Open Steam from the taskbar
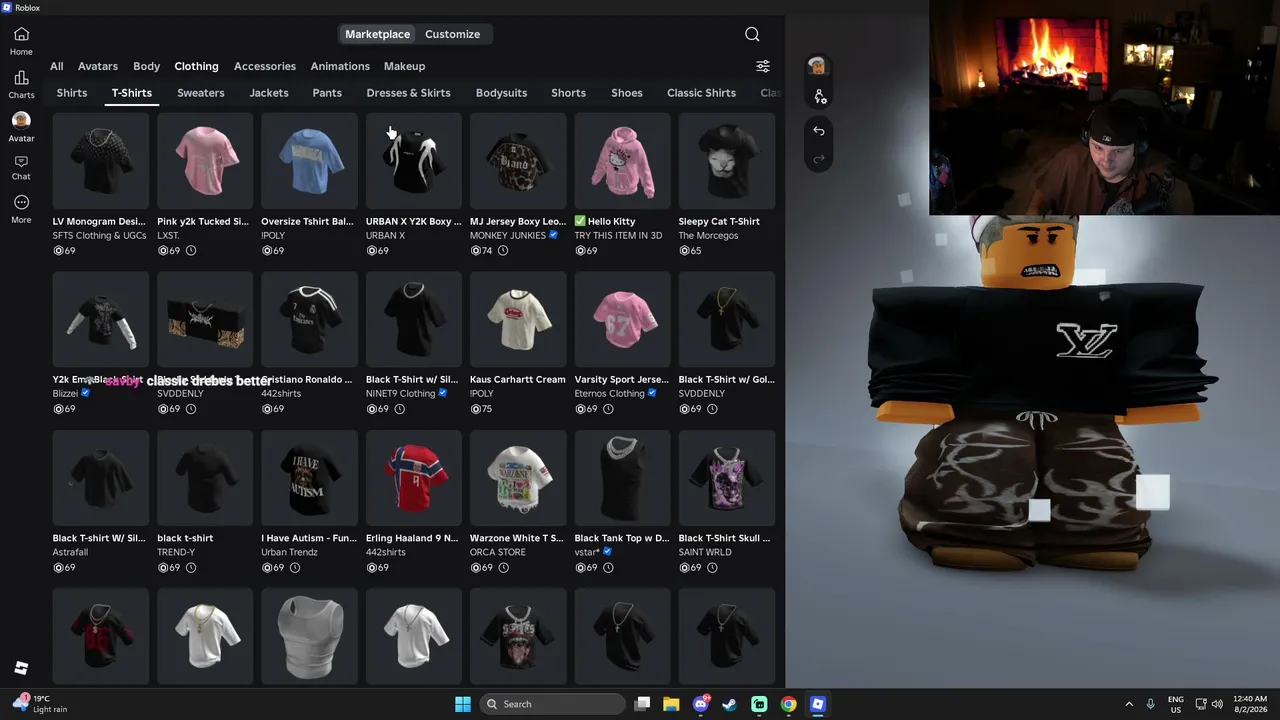The width and height of the screenshot is (1280, 720). pyautogui.click(x=730, y=704)
